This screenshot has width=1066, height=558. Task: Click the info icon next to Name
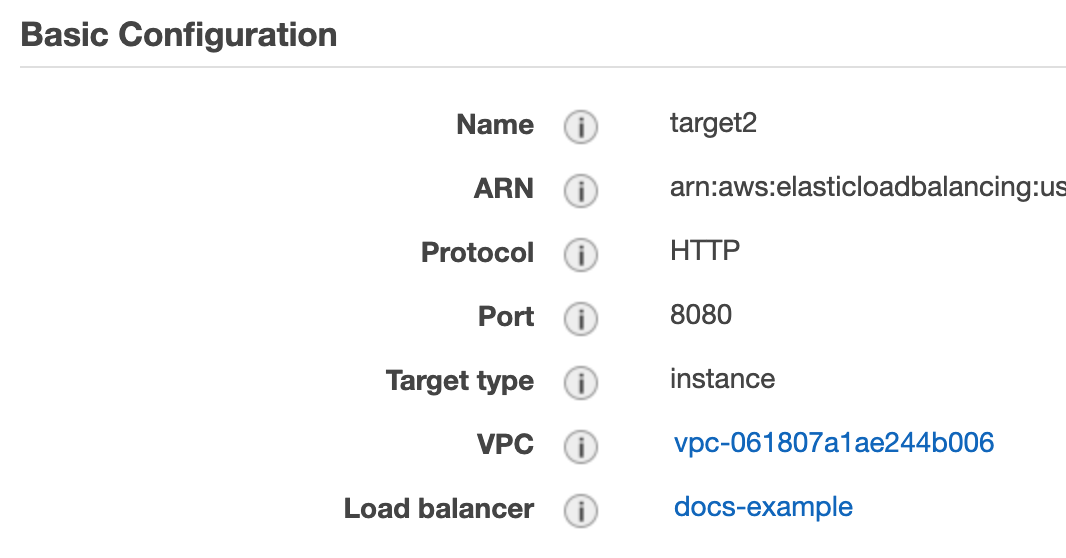point(580,127)
